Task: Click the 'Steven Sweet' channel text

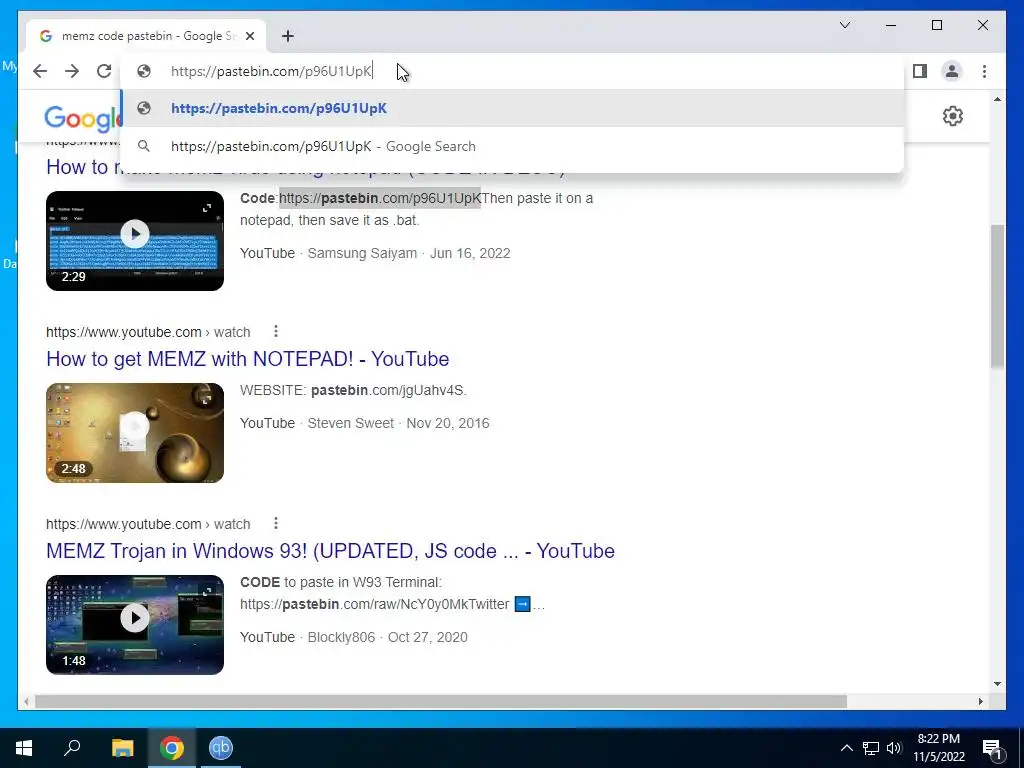Action: tap(351, 423)
